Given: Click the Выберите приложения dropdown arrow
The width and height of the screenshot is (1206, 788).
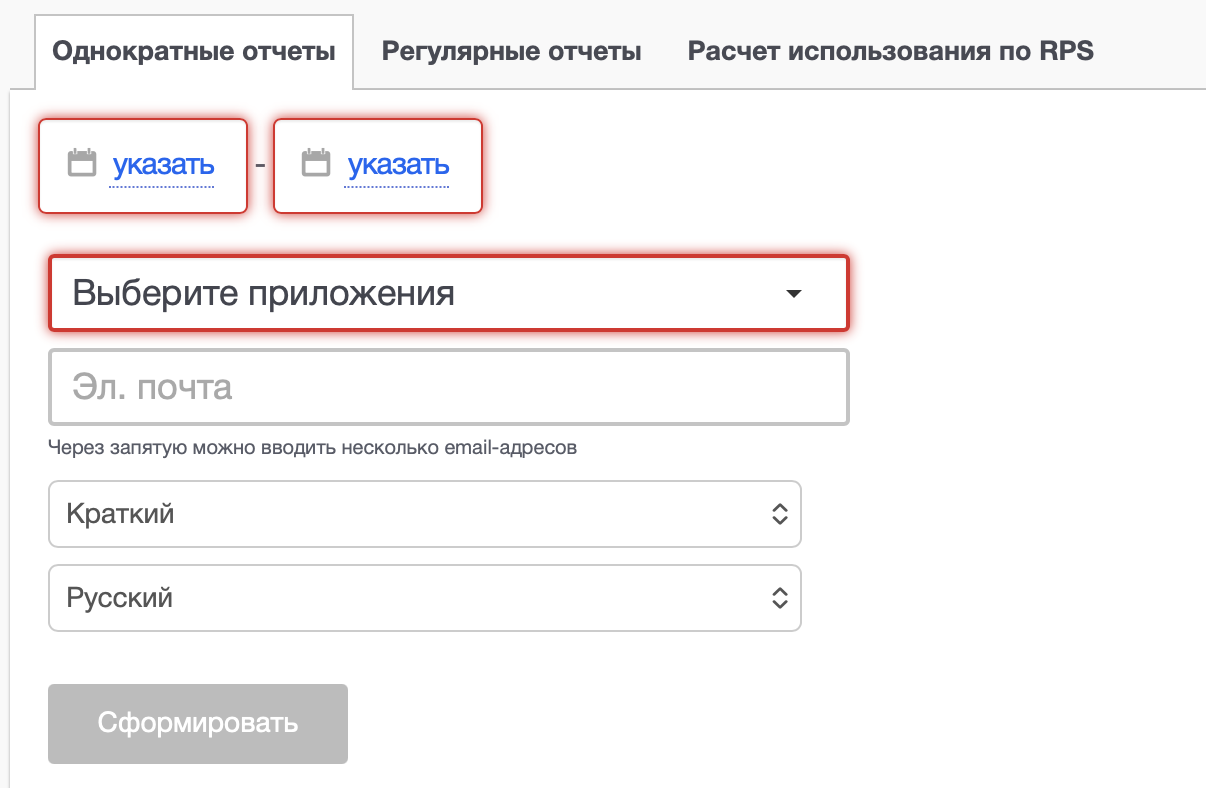Looking at the screenshot, I should click(x=794, y=294).
